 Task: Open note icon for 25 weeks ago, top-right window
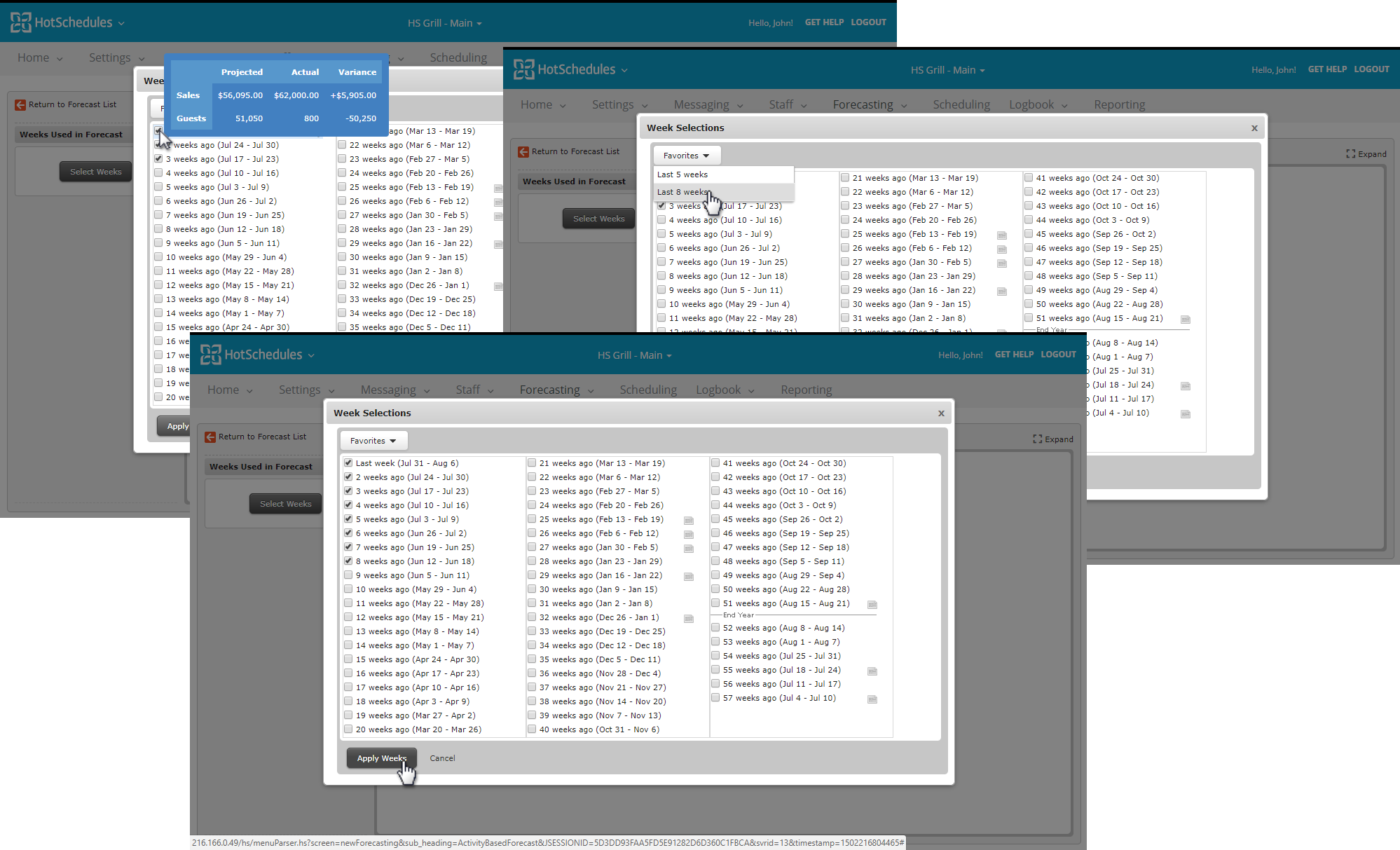1002,235
